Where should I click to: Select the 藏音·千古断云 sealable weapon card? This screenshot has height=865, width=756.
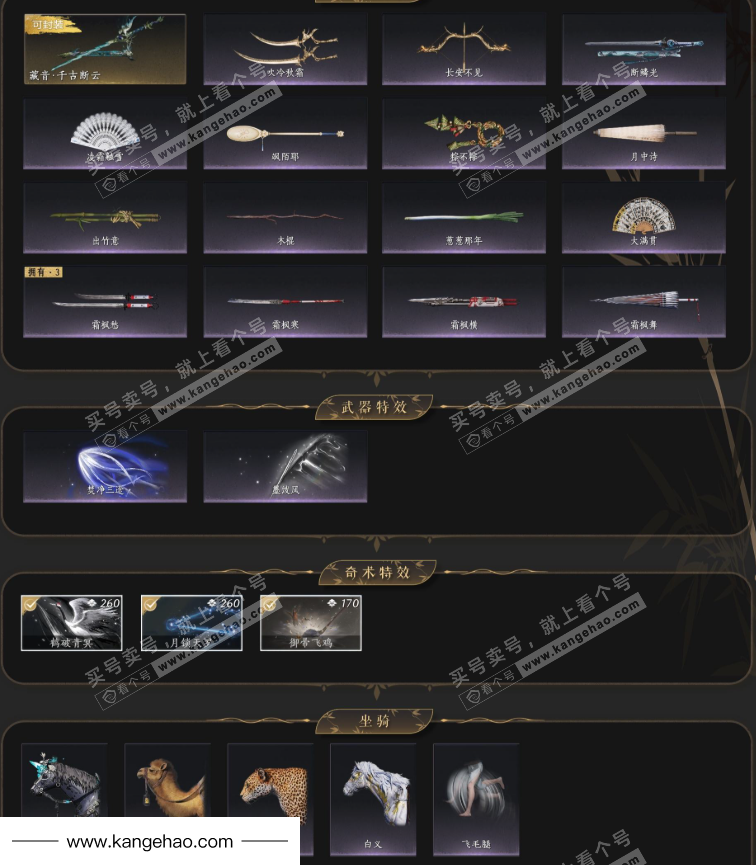105,50
